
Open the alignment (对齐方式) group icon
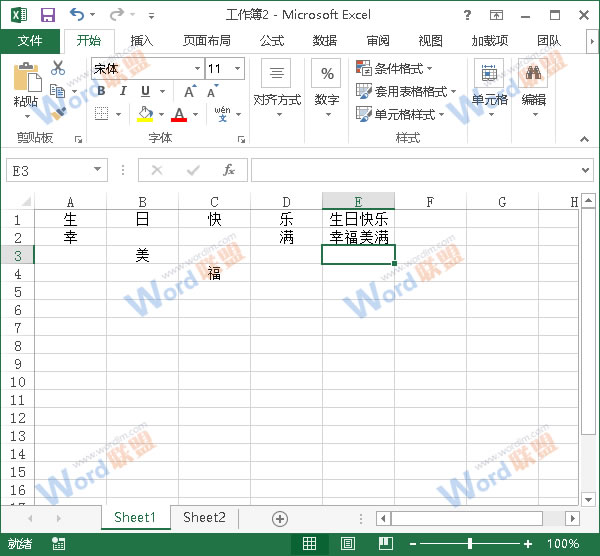pos(276,73)
